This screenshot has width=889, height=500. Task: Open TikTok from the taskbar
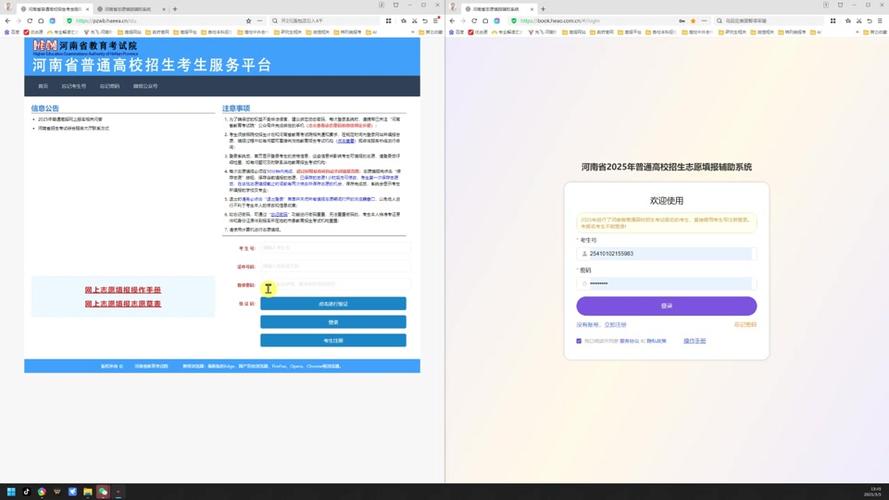tap(26, 491)
